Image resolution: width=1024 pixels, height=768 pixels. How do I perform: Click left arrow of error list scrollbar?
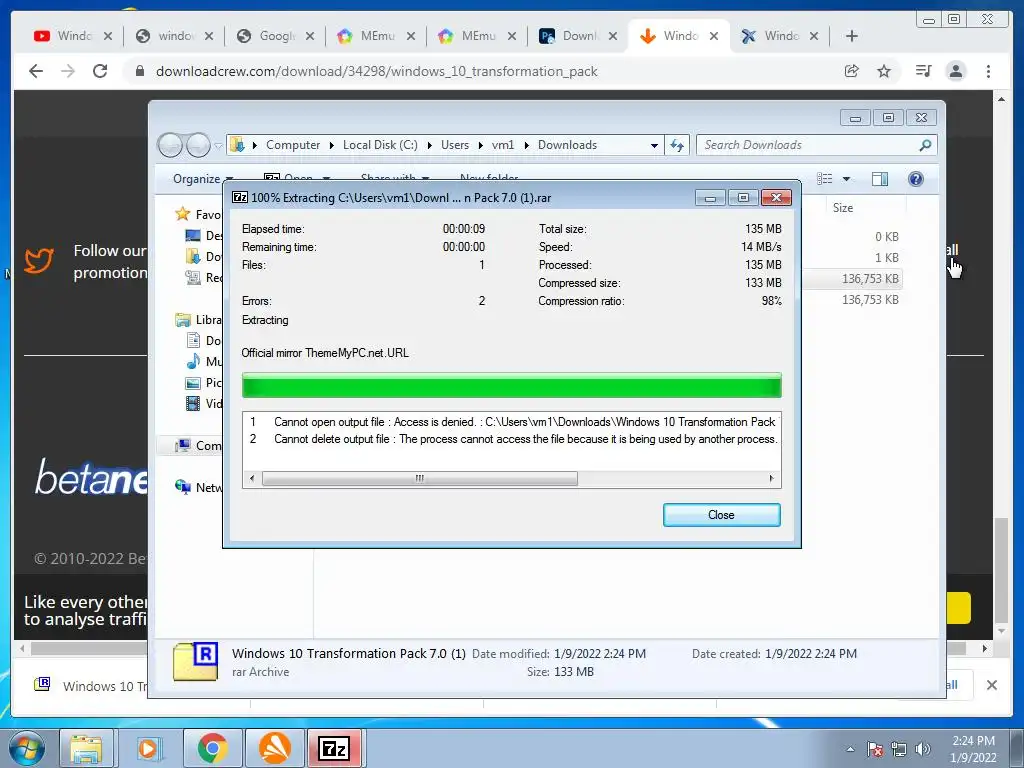[x=252, y=479]
